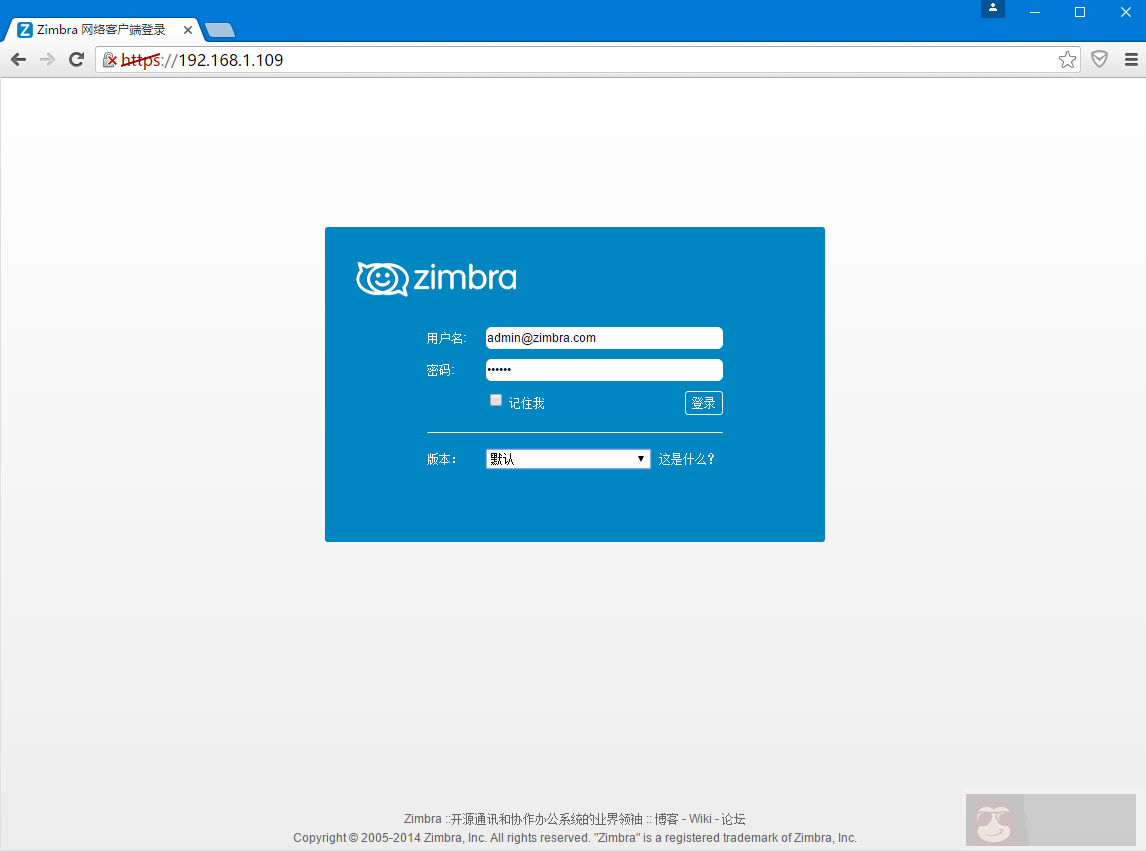The image size is (1146, 851).
Task: Click the shield icon in the address bar
Action: (x=1099, y=59)
